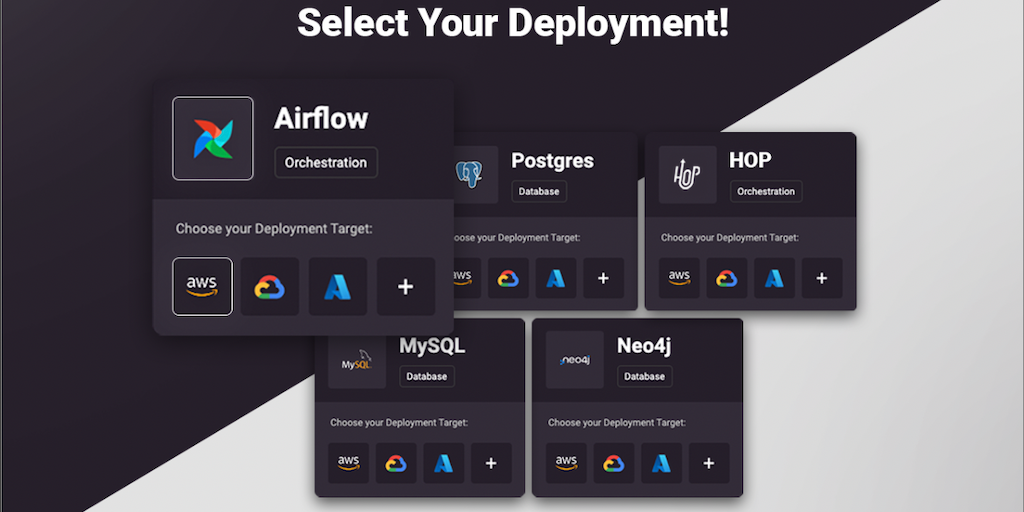Click Airflow's Choose your Deployment Target label

pyautogui.click(x=274, y=229)
